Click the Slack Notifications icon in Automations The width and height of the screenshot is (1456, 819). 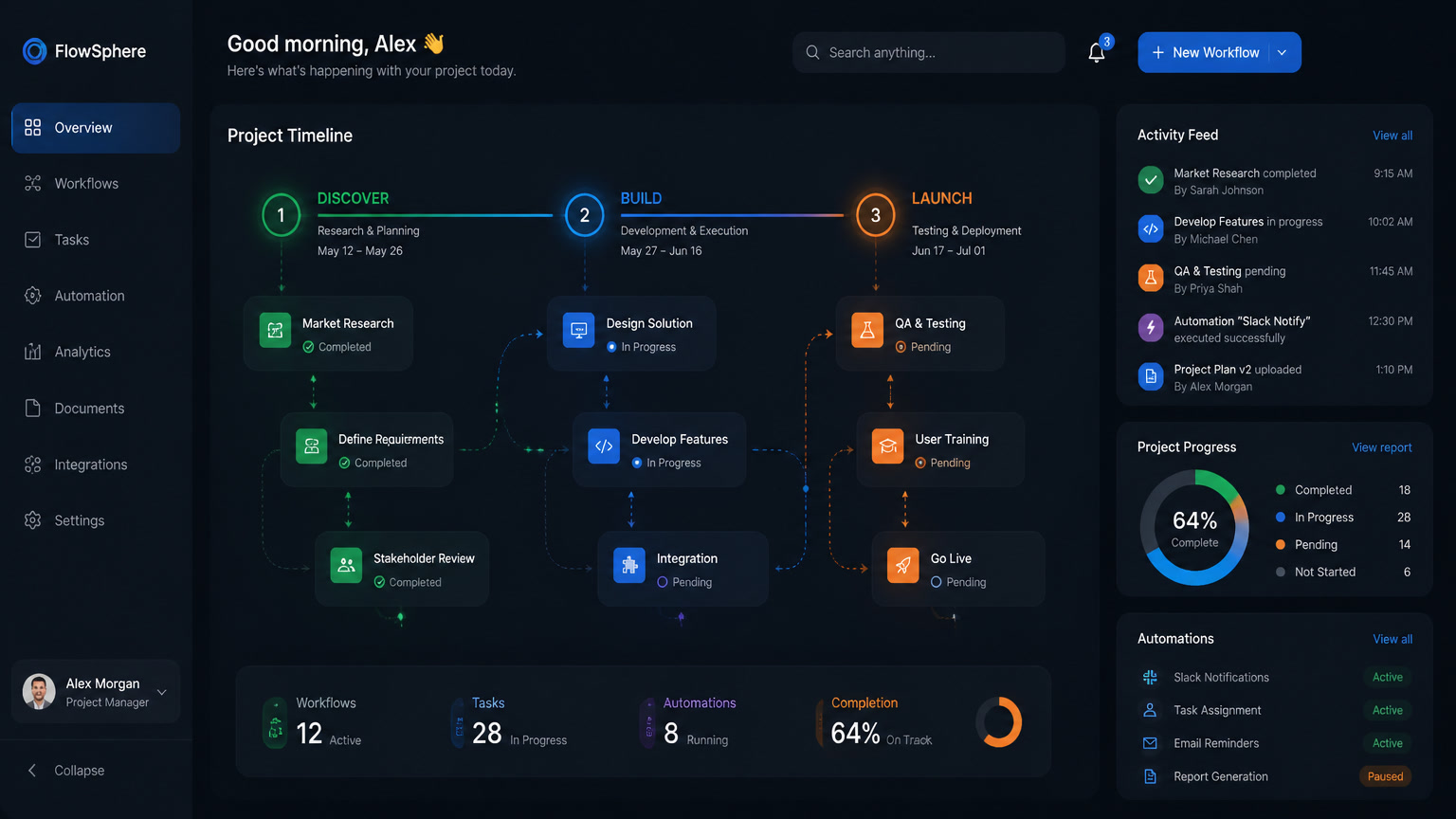(x=1150, y=677)
